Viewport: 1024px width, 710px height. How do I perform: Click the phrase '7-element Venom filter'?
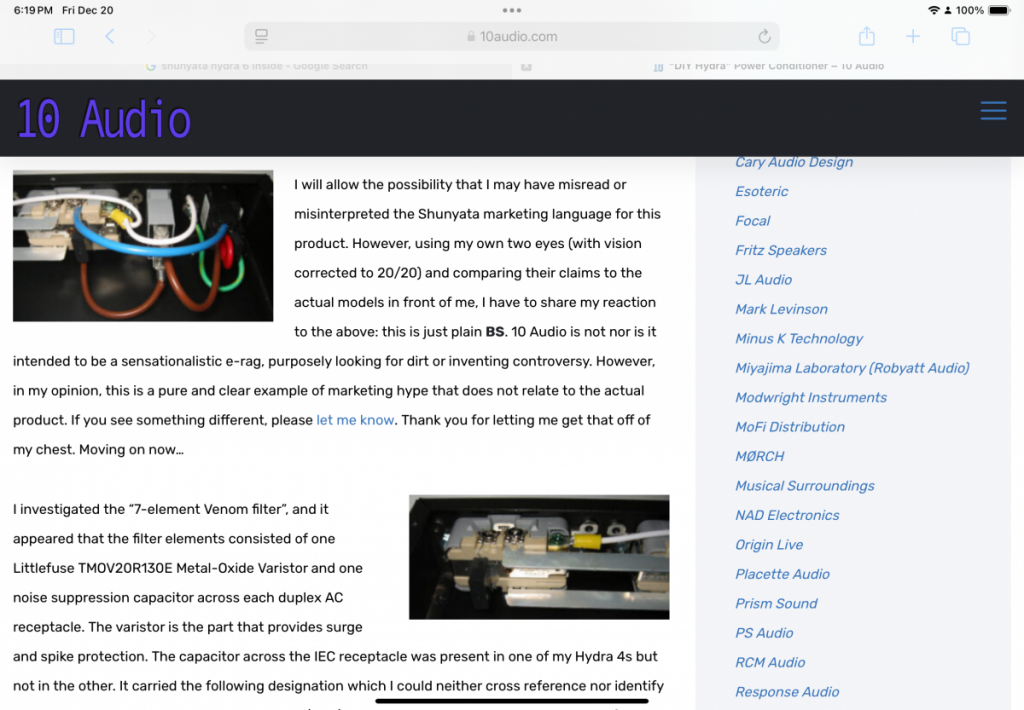[208, 509]
